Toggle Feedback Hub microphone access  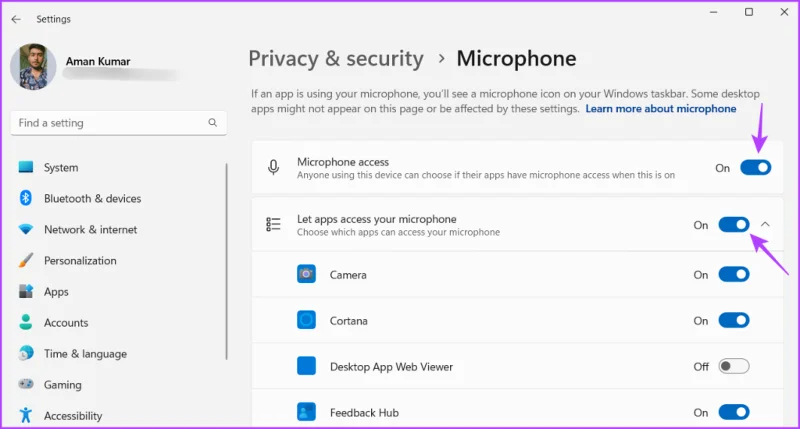pyautogui.click(x=734, y=412)
